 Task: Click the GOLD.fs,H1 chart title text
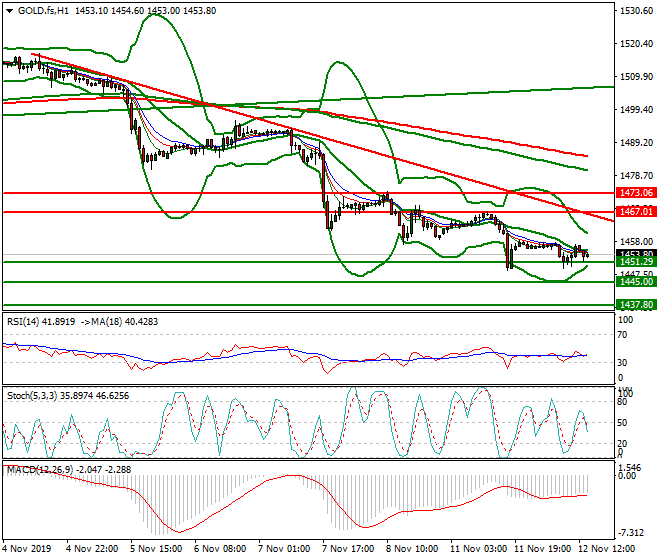click(43, 11)
